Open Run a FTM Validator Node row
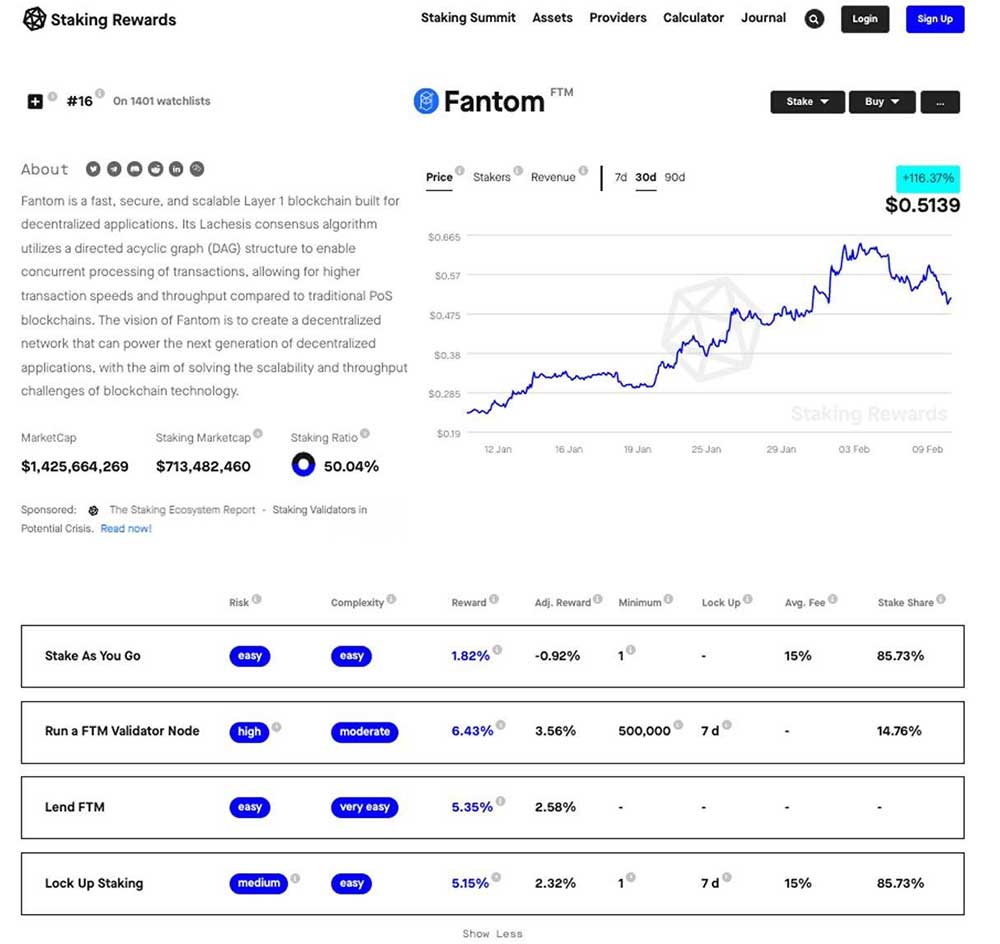This screenshot has width=1000, height=944. tap(492, 732)
